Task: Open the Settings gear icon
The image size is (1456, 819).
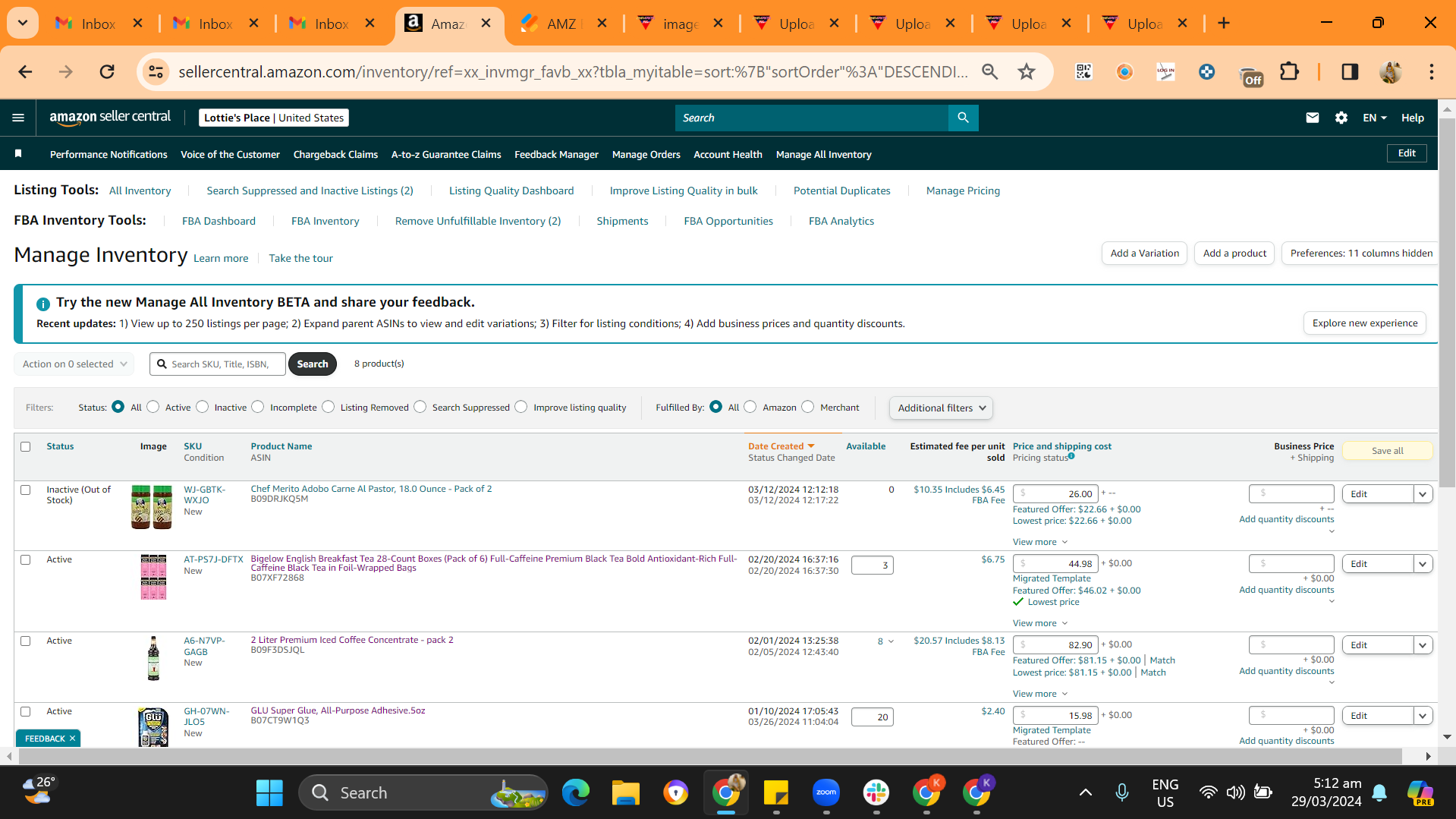Action: point(1341,118)
